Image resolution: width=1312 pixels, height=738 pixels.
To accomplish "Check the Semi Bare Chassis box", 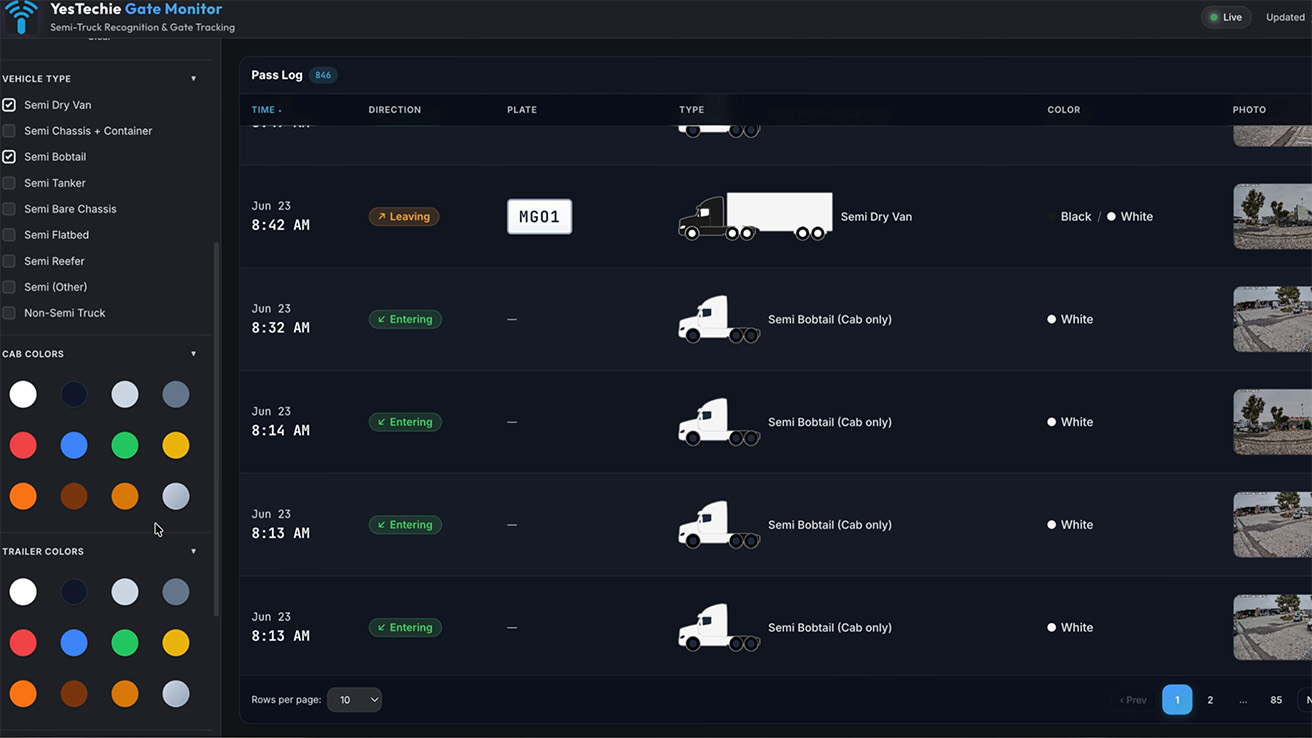I will coord(9,209).
